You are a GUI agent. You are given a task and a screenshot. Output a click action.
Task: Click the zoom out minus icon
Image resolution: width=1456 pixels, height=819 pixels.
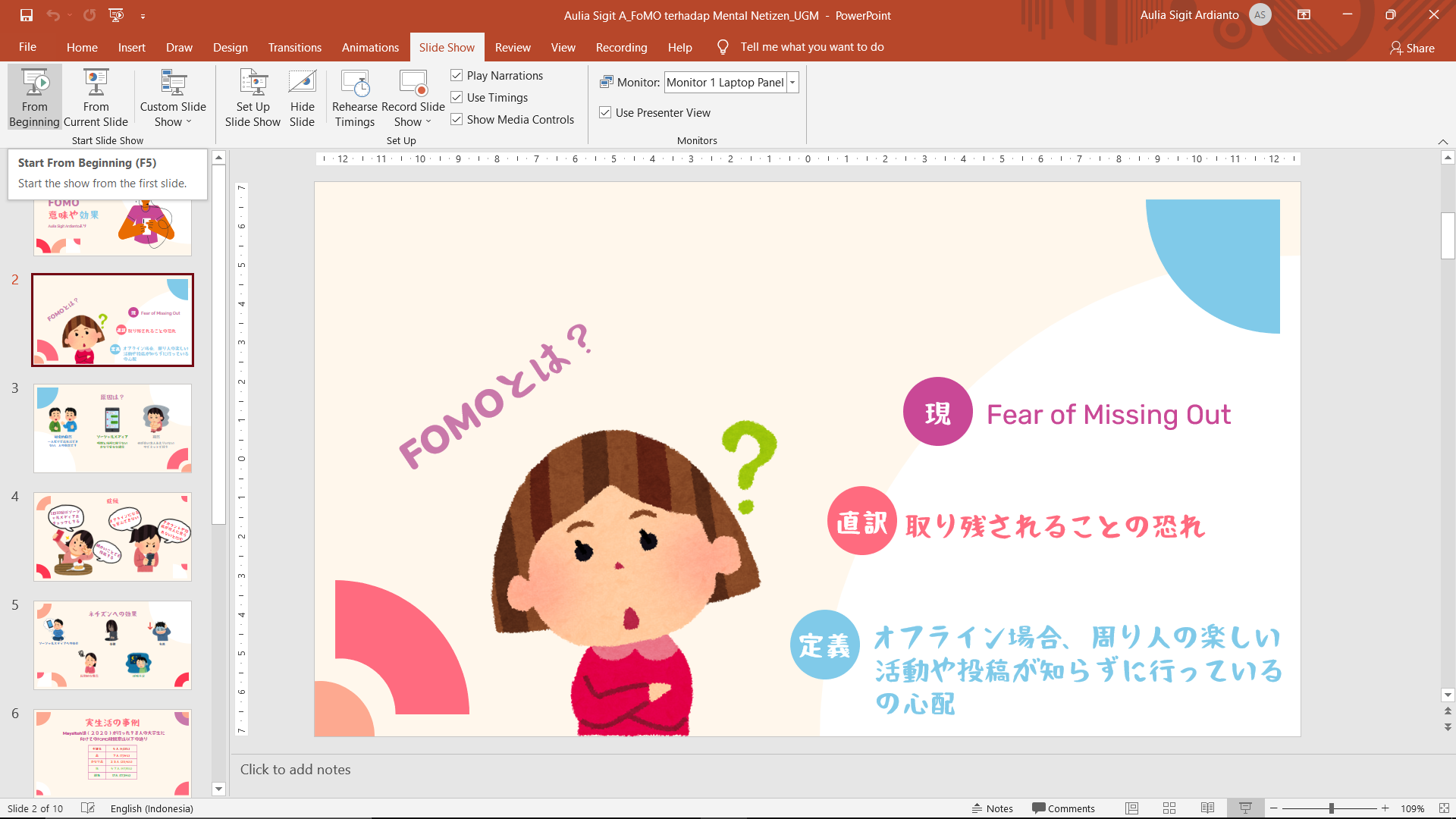pos(1274,808)
